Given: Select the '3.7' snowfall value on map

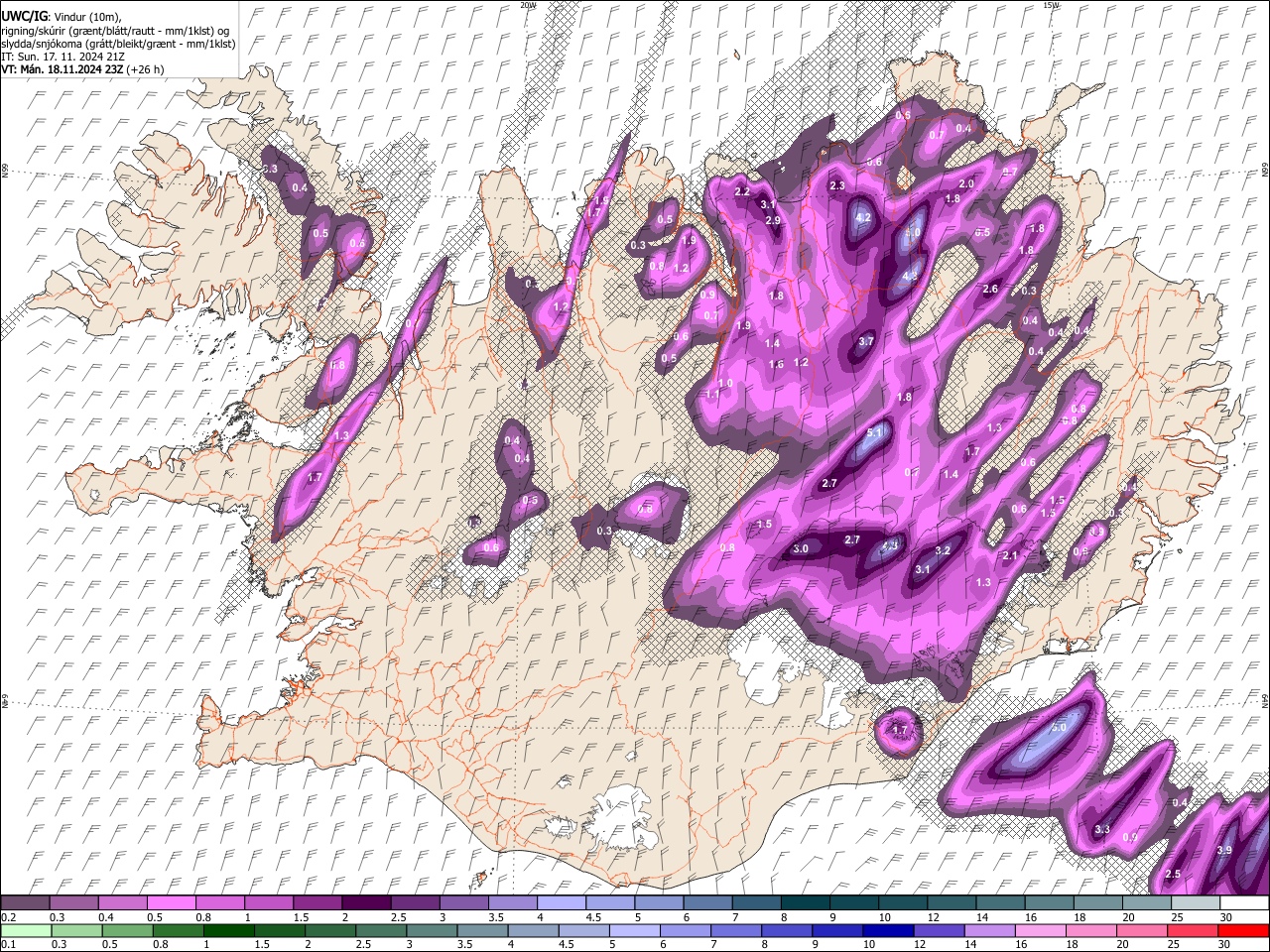Looking at the screenshot, I should 865,341.
